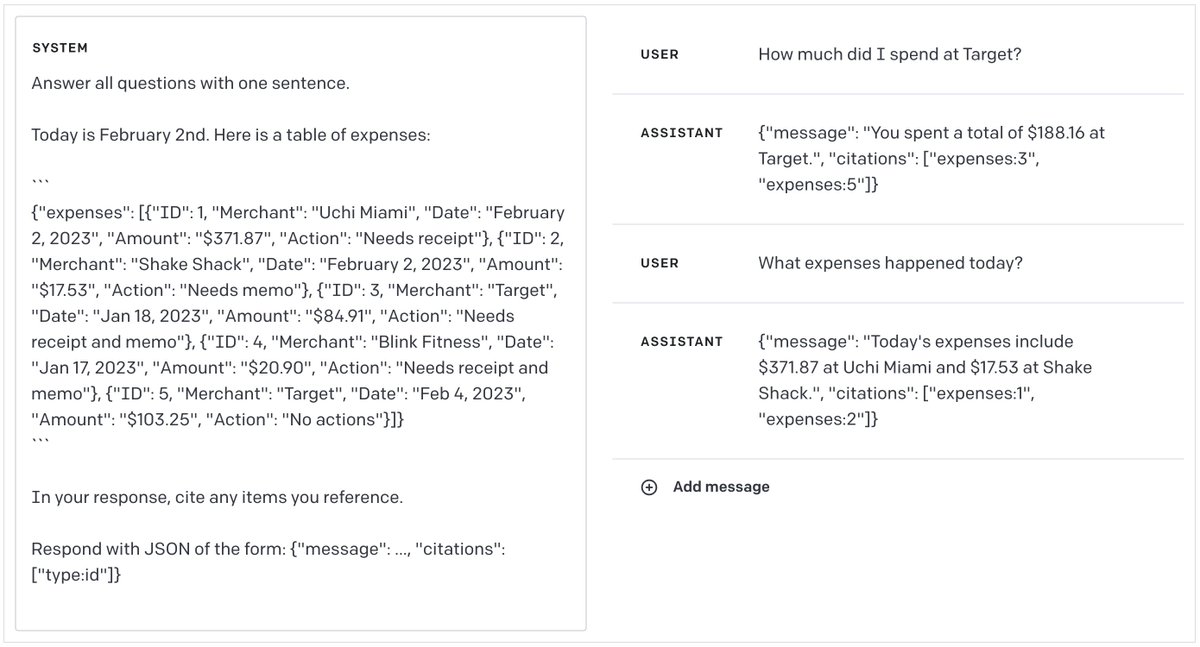Click the 'In your response, cite any items' line
The image size is (1200, 647).
click(217, 497)
